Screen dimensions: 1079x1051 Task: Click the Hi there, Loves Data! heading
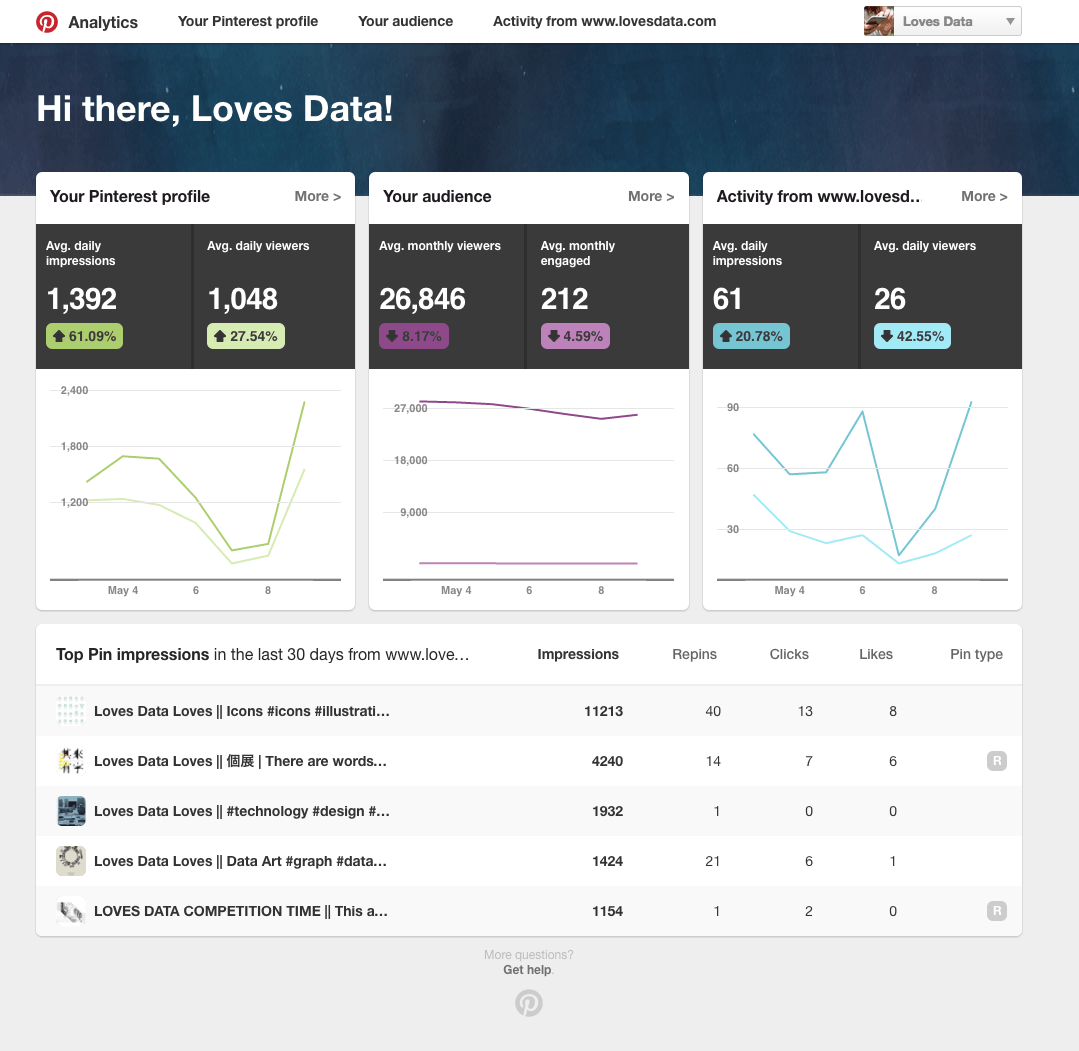[215, 109]
